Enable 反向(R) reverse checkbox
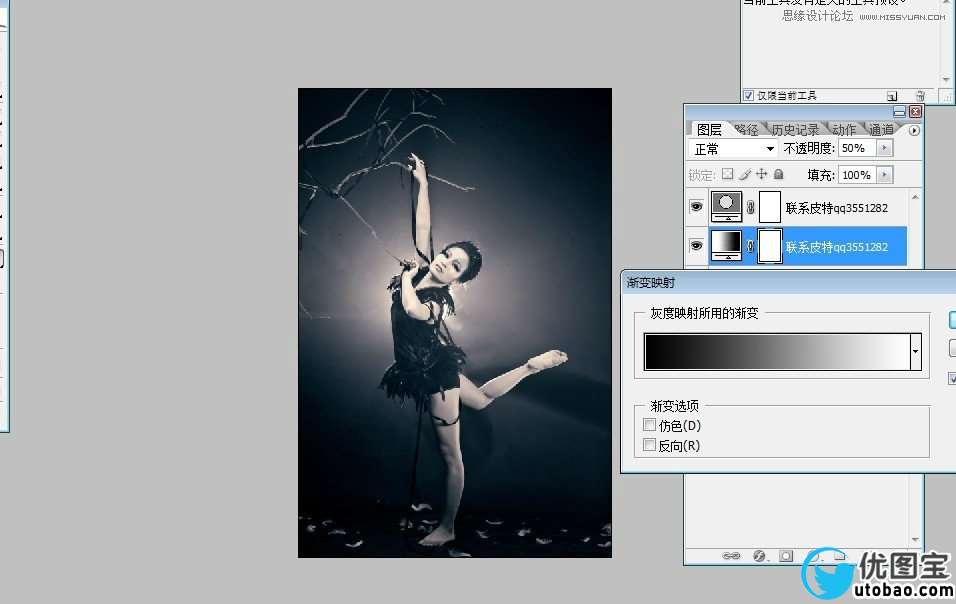The height and width of the screenshot is (604, 956). (650, 445)
